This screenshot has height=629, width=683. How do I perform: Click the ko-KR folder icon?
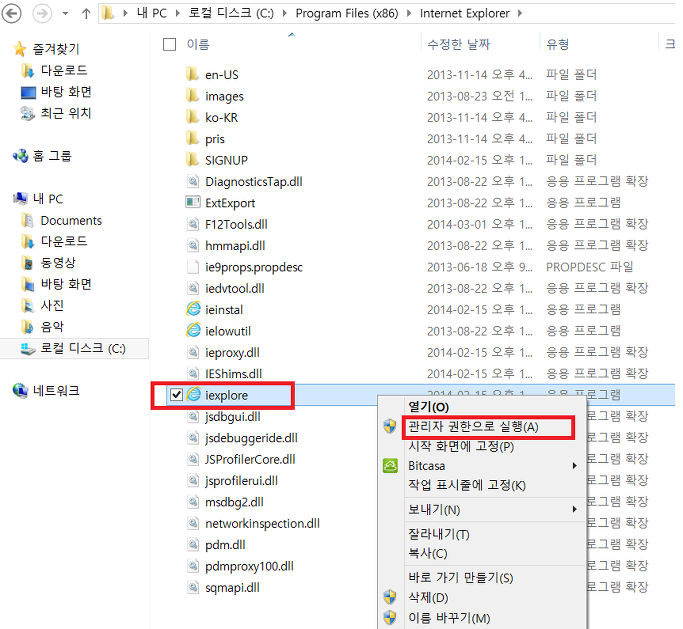tap(193, 117)
